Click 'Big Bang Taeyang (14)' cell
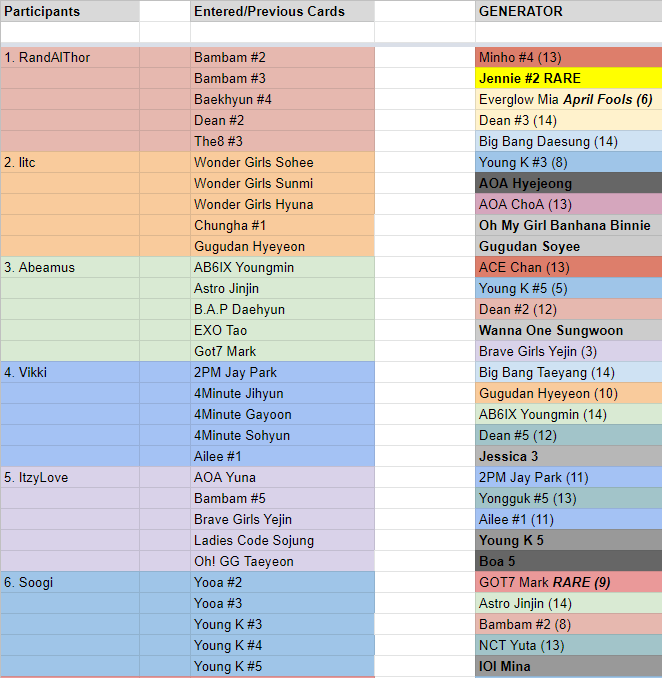 click(x=569, y=372)
